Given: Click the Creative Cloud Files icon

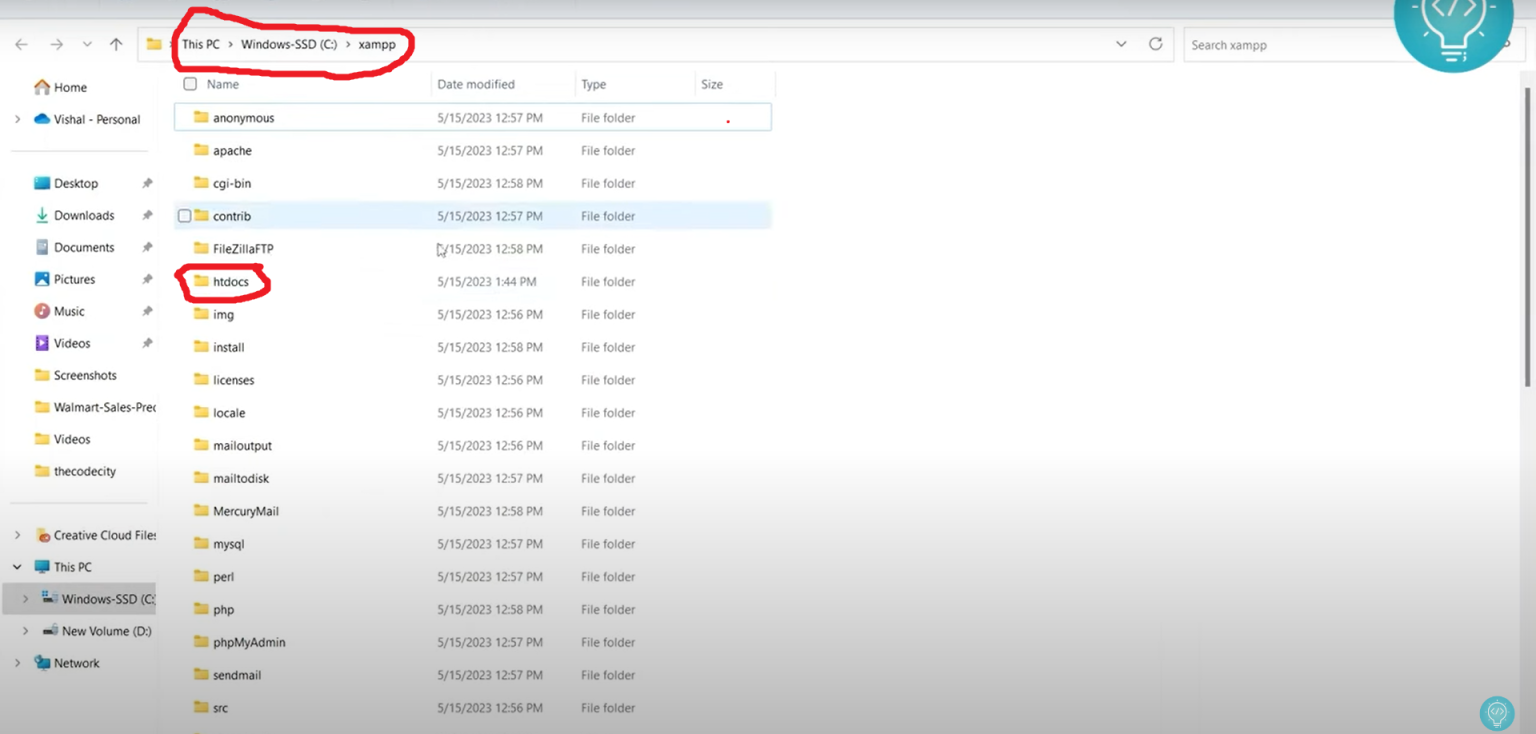Looking at the screenshot, I should (43, 535).
